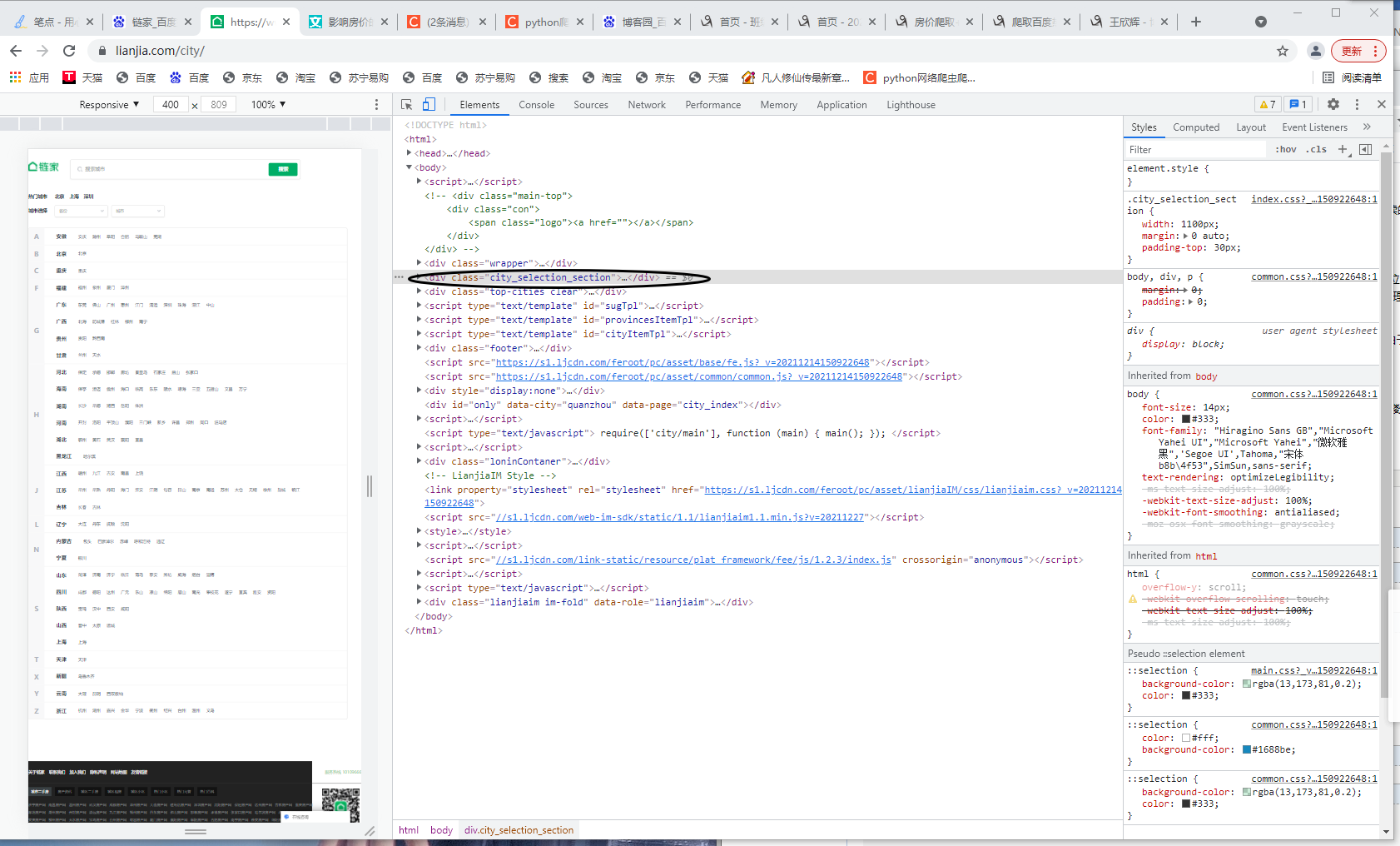Viewport: 1400px width, 846px height.
Task: Expand the head element node
Action: coord(409,153)
